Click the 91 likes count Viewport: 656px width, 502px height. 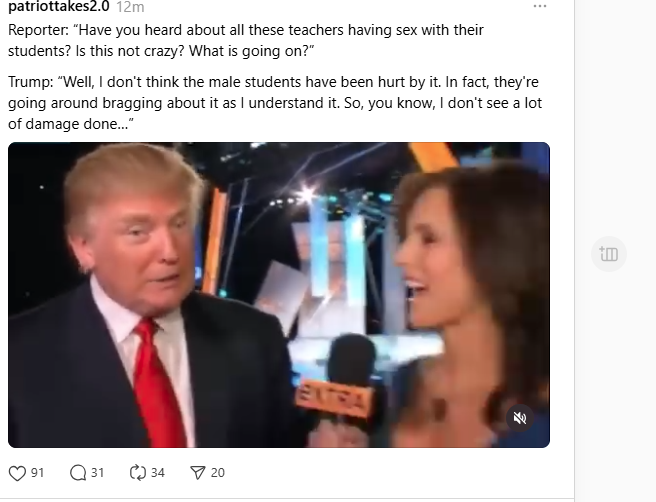(x=38, y=473)
